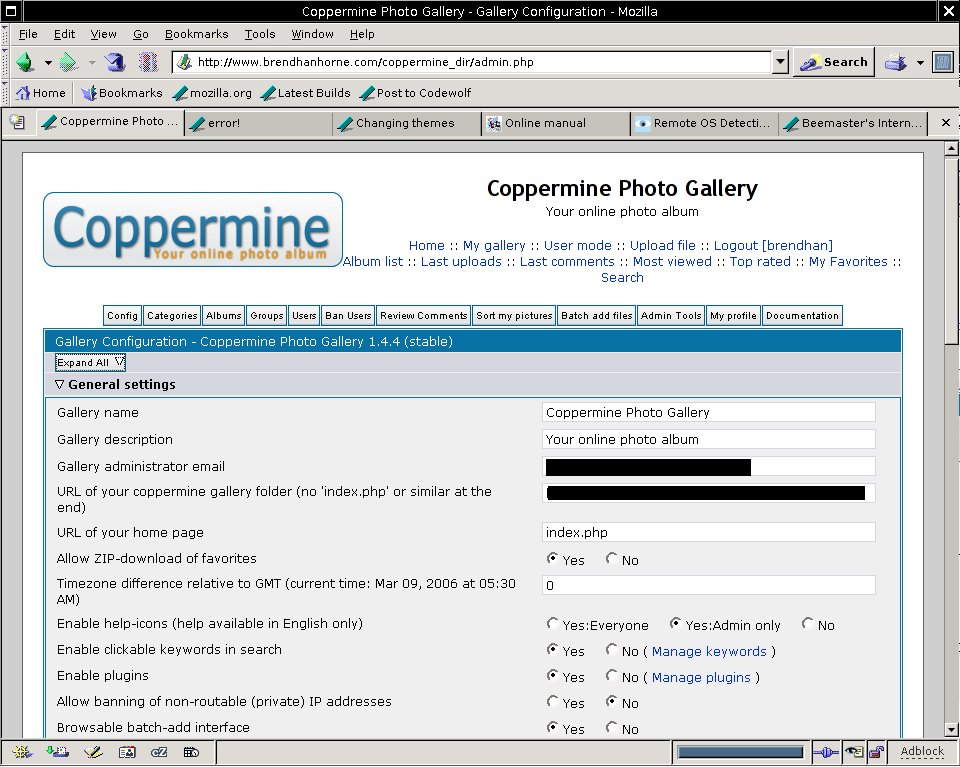Click the Search button in the toolbar
960x767 pixels.
834,62
